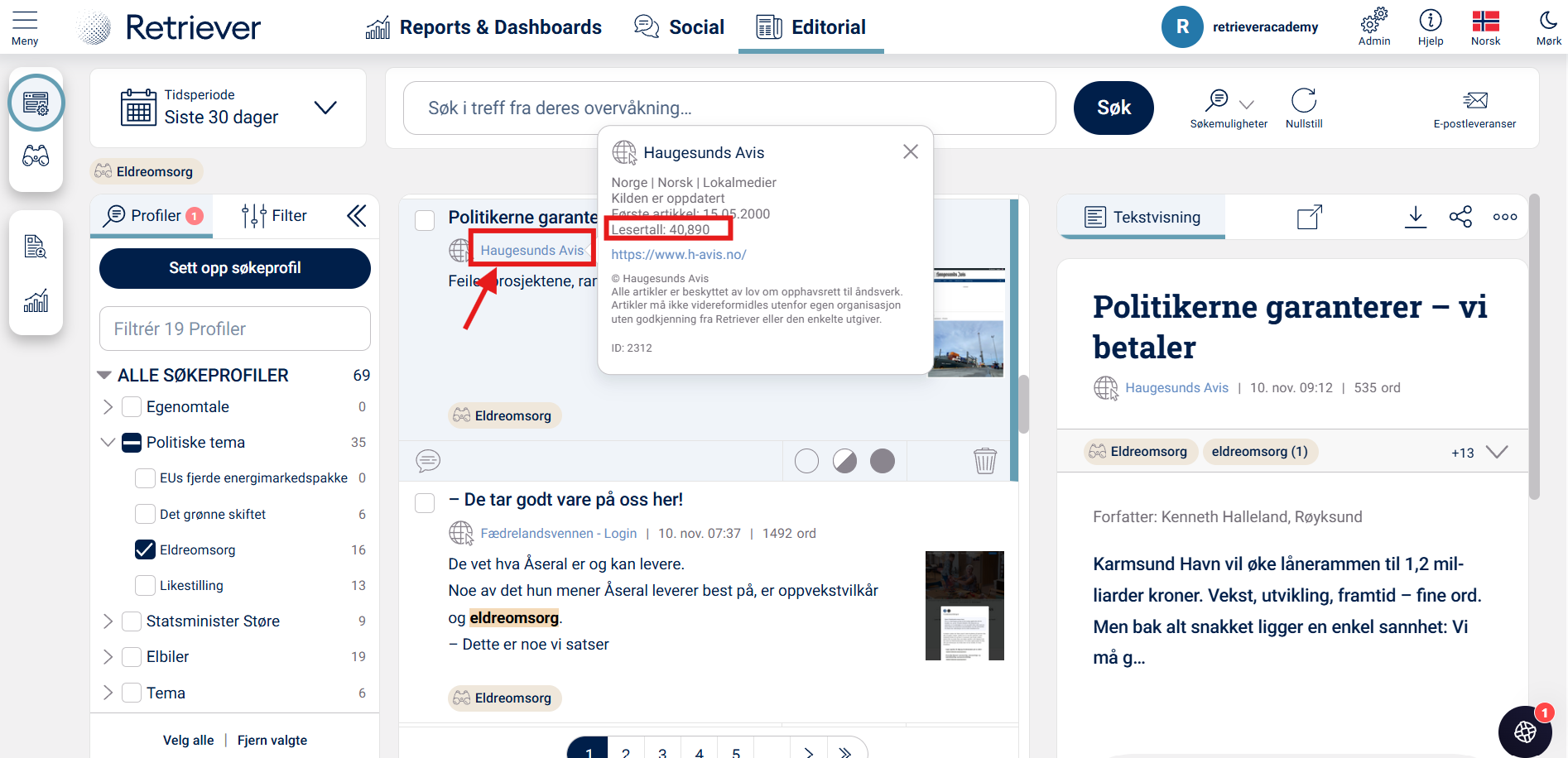
Task: Select the Tekstvisning tab
Action: click(1142, 217)
